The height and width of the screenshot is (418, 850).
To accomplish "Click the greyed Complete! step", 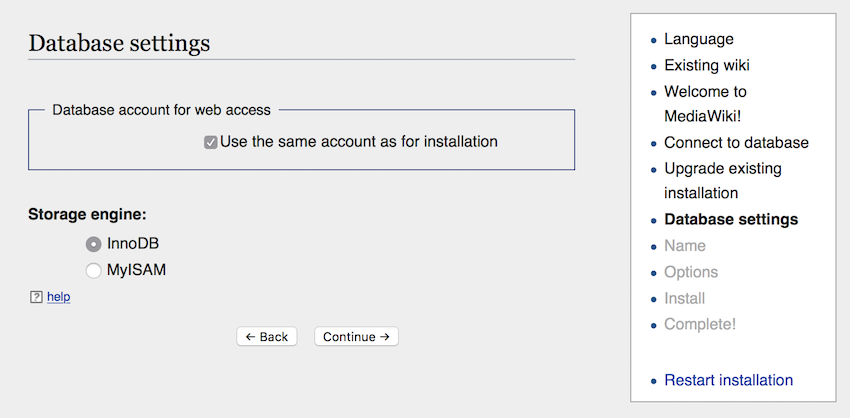I will point(700,325).
